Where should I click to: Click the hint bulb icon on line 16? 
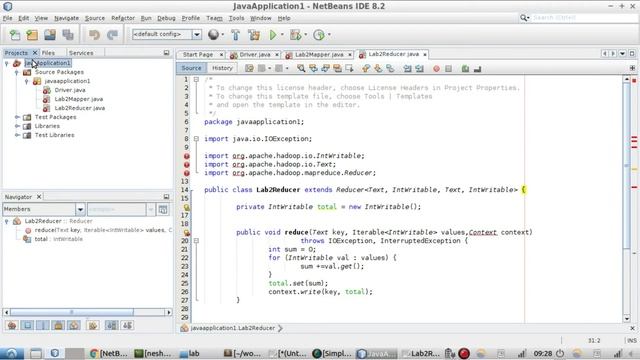click(x=187, y=207)
